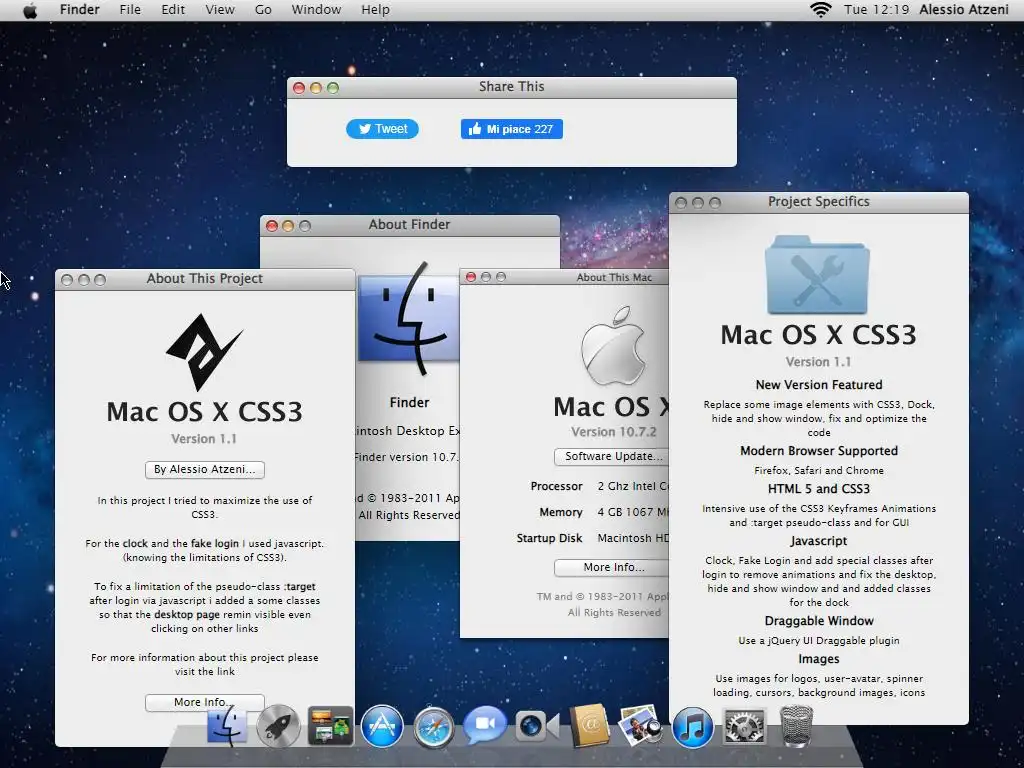The height and width of the screenshot is (768, 1024).
Task: Click the Modern Browser Supported heading
Action: coord(819,451)
